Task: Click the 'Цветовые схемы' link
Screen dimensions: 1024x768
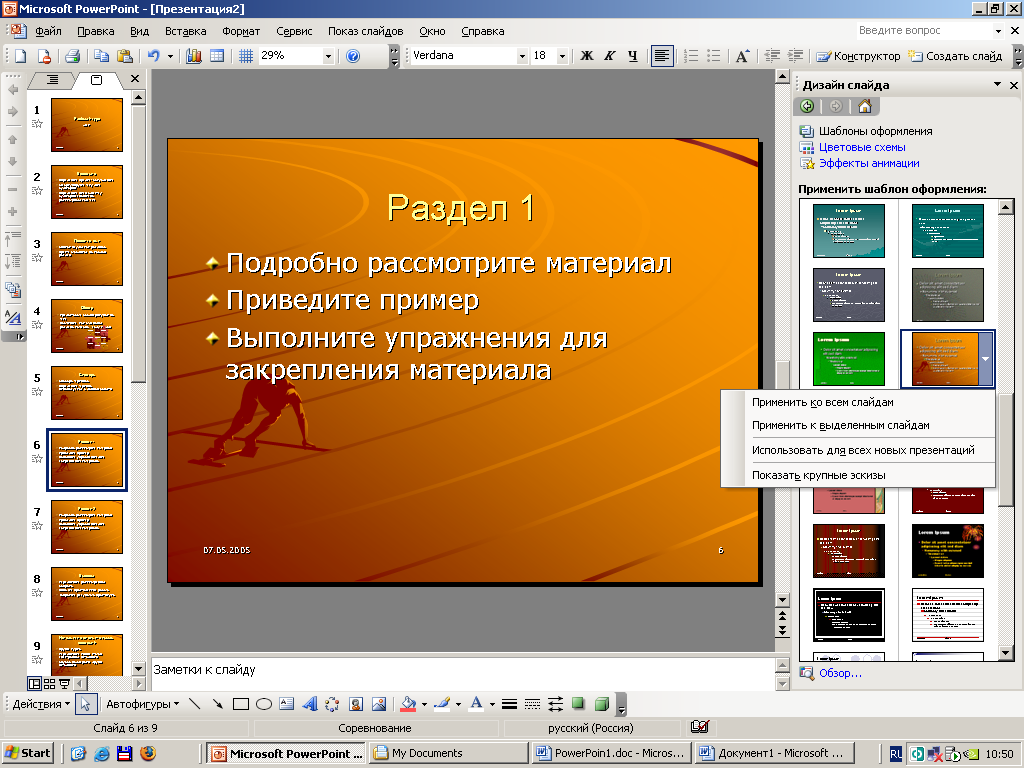Action: point(862,147)
